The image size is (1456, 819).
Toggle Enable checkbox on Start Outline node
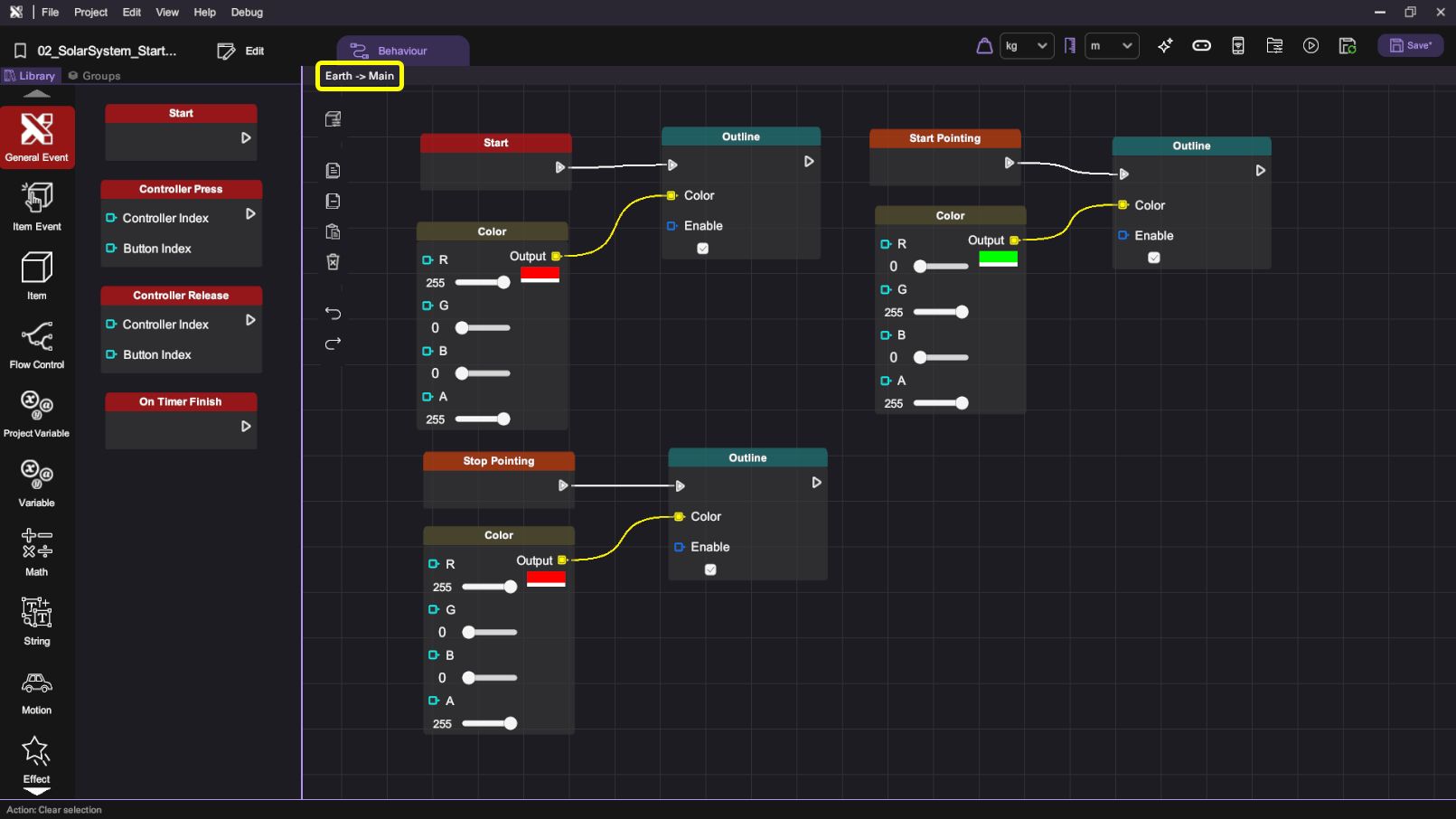coord(702,249)
